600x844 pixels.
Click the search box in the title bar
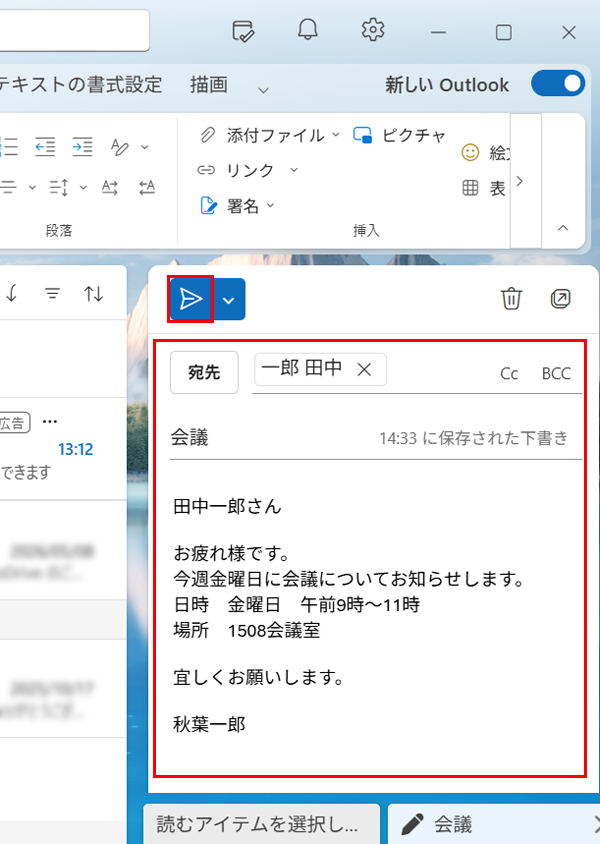click(74, 30)
